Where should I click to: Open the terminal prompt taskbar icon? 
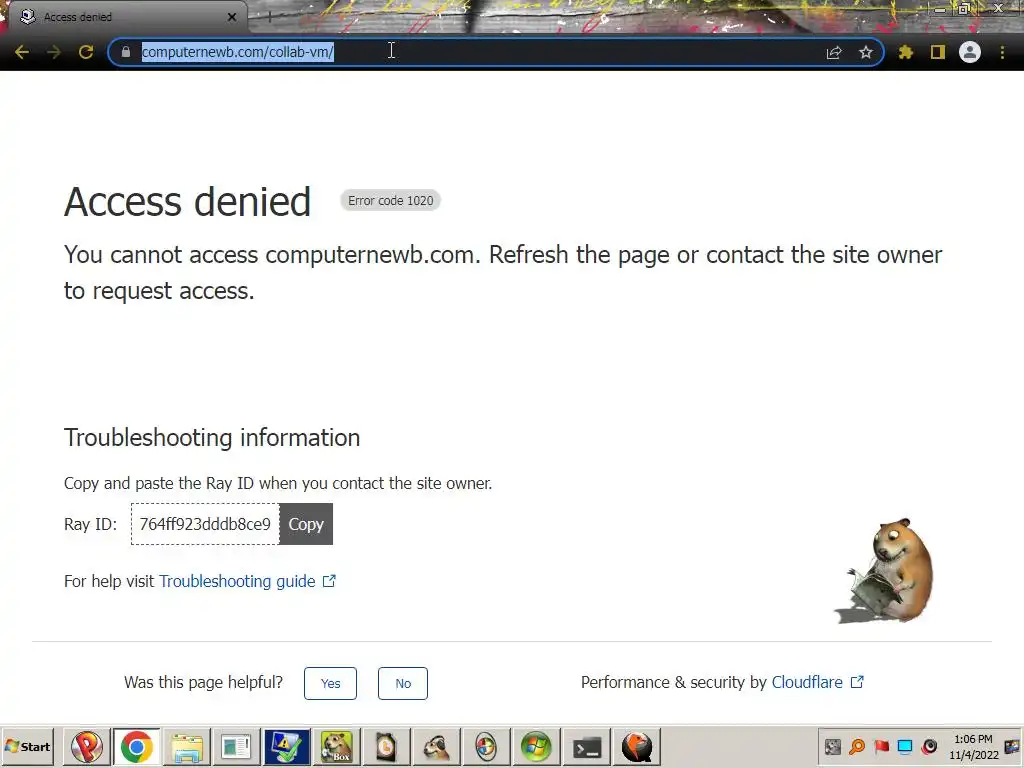click(x=586, y=746)
